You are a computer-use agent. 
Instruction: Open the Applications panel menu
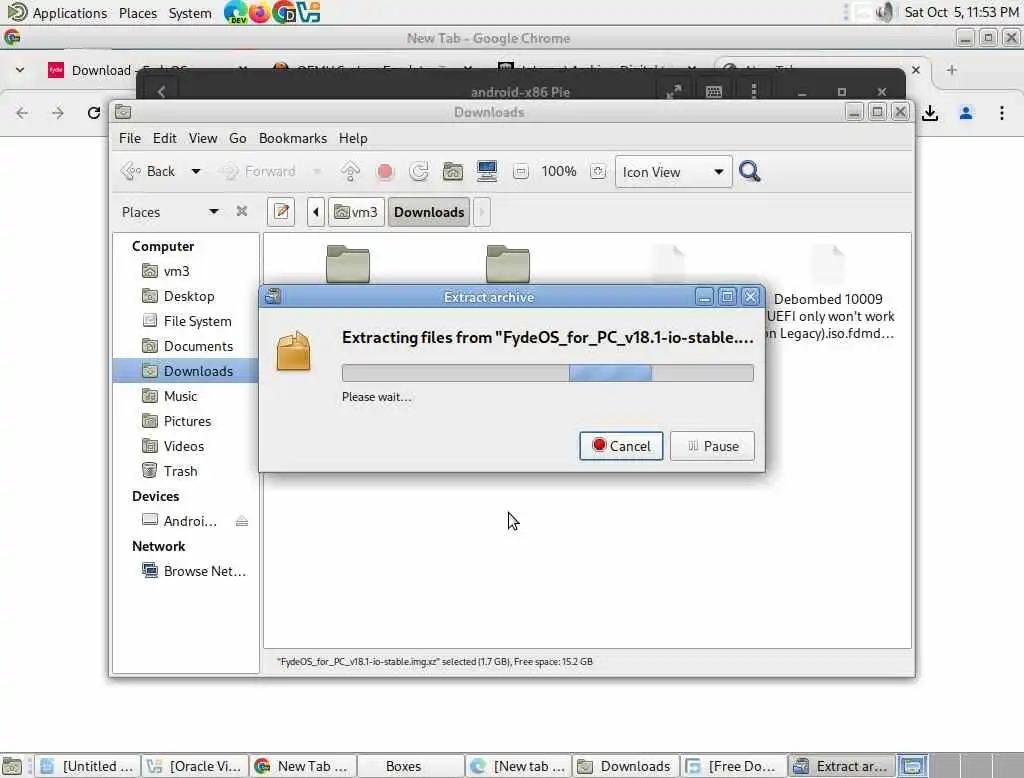tap(70, 13)
